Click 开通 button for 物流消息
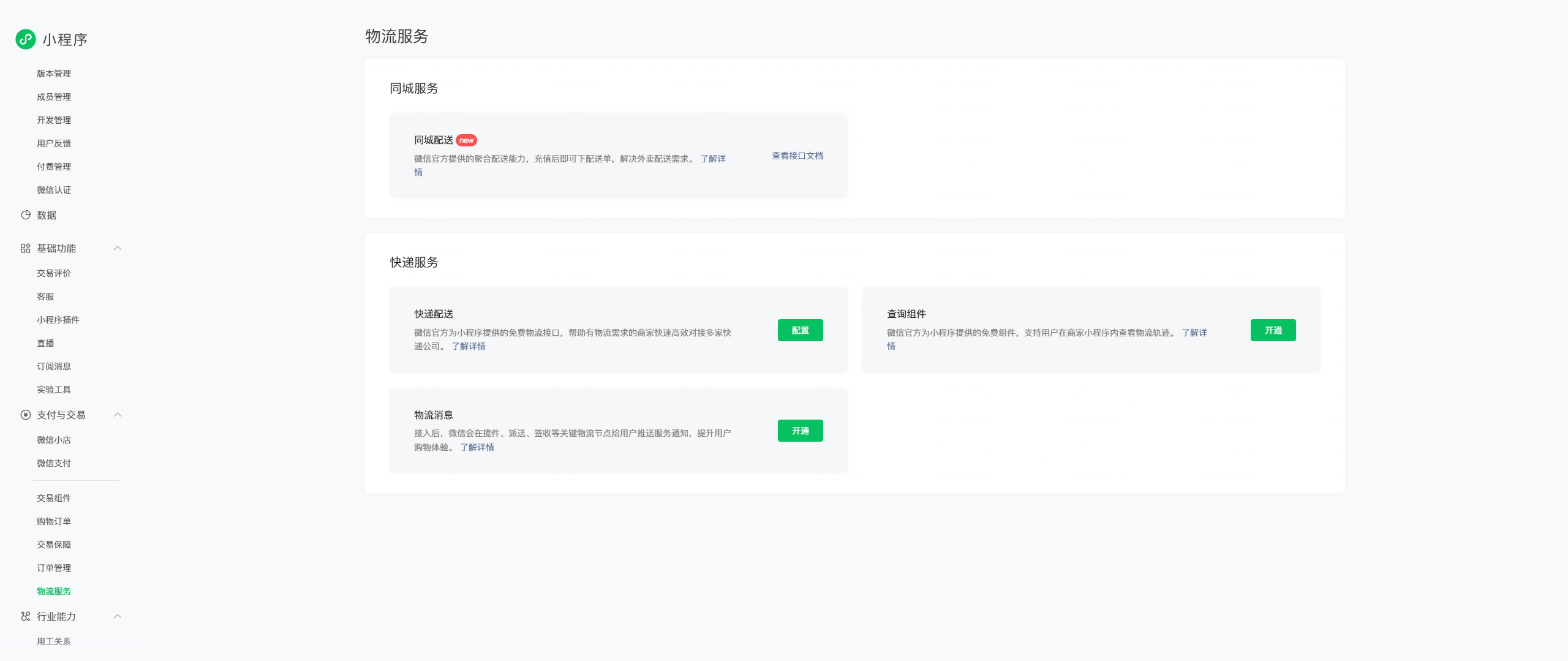This screenshot has width=1568, height=661. [800, 431]
